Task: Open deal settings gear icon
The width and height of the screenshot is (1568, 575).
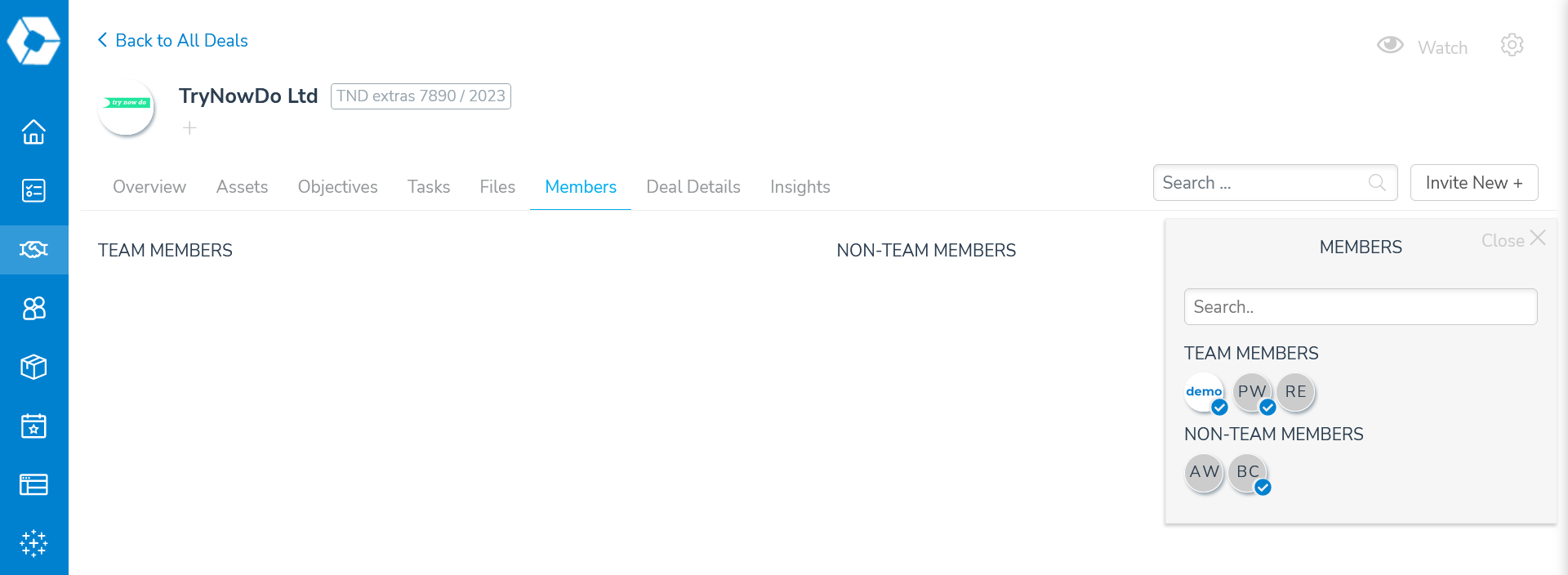Action: [1512, 45]
